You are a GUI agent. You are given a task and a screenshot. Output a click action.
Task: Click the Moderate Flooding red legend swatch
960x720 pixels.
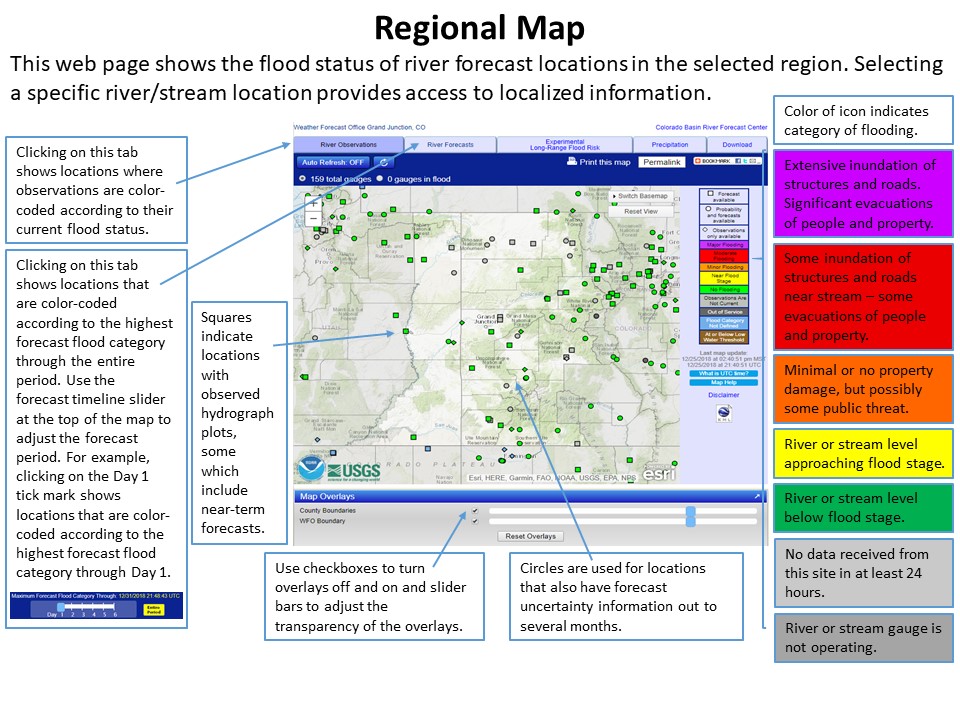click(724, 256)
